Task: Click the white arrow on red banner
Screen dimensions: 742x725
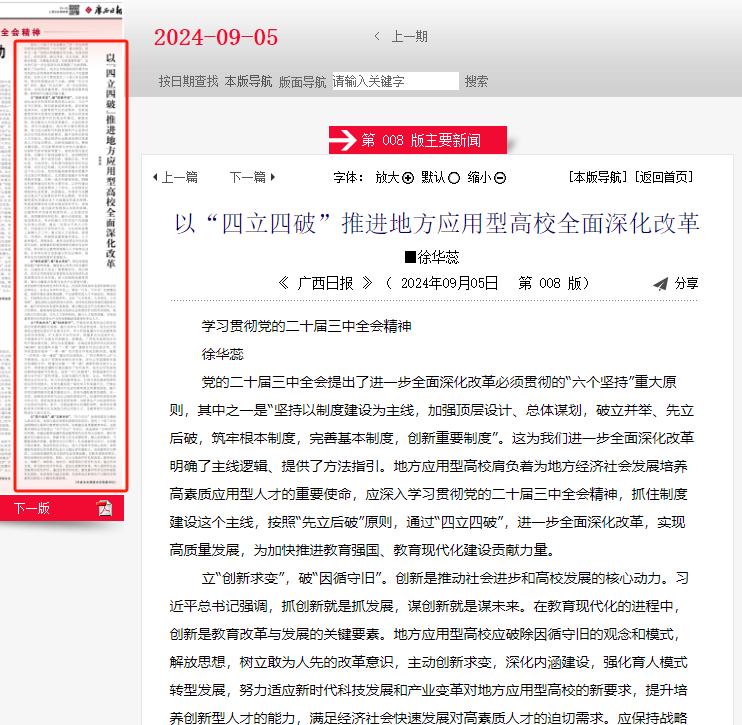Action: 345,141
